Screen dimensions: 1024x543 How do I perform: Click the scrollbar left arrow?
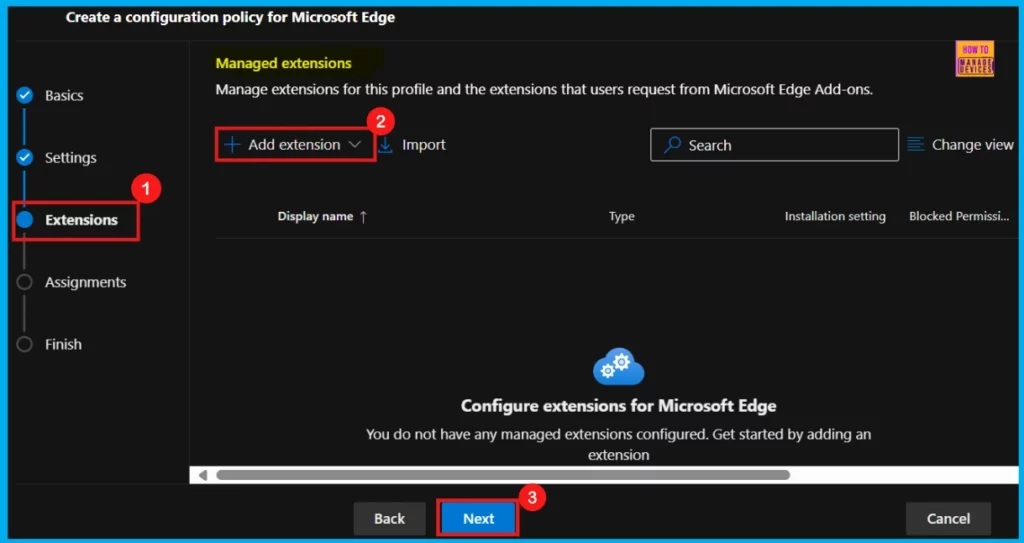[x=202, y=475]
